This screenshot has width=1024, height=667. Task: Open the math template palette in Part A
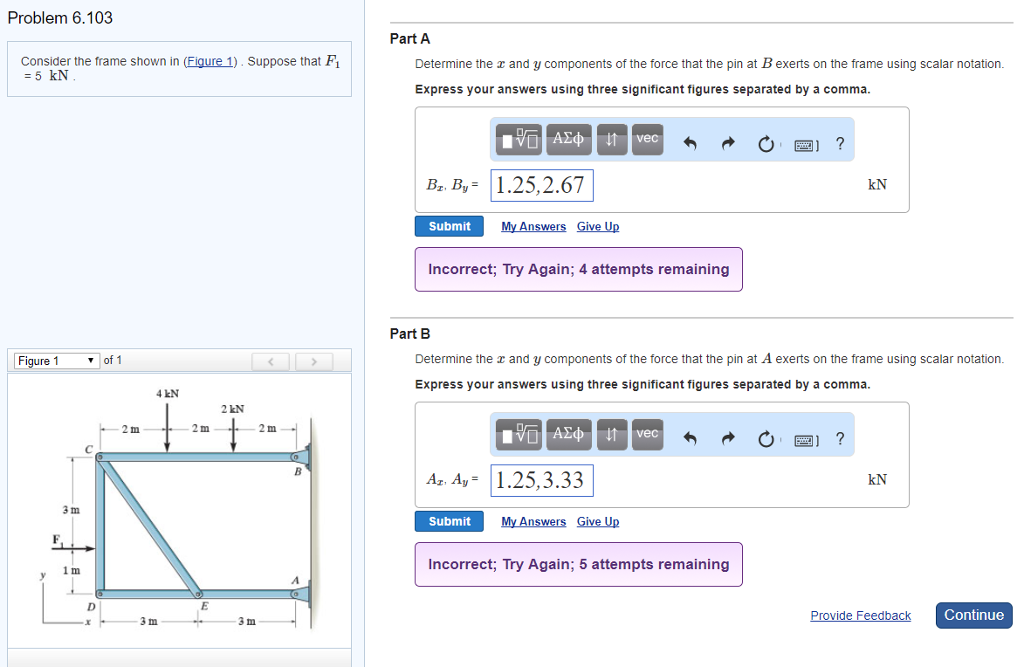click(518, 139)
